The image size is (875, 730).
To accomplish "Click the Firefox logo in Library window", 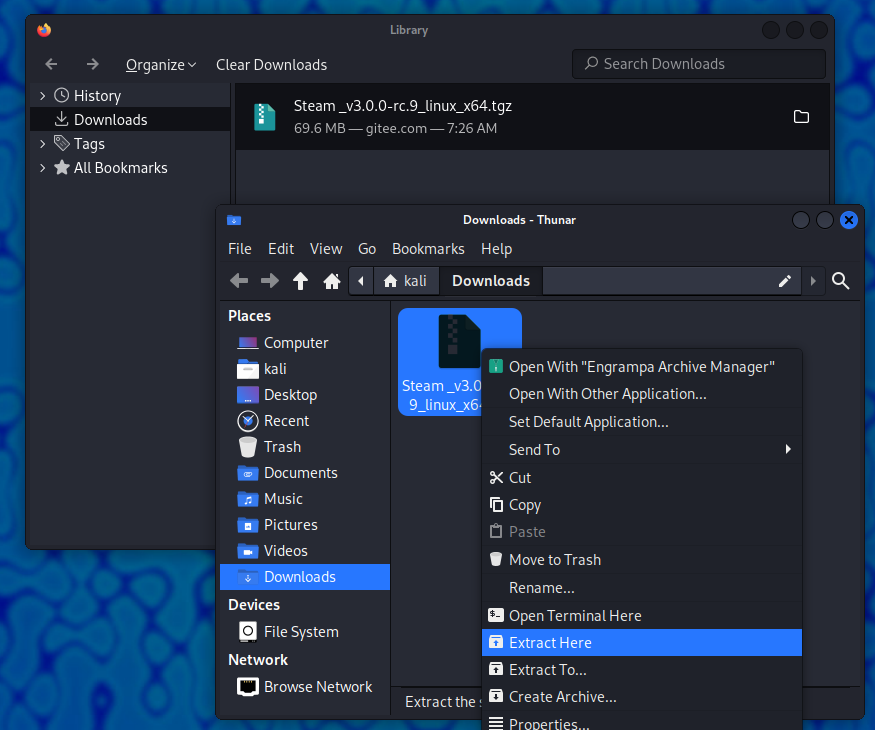I will [44, 30].
